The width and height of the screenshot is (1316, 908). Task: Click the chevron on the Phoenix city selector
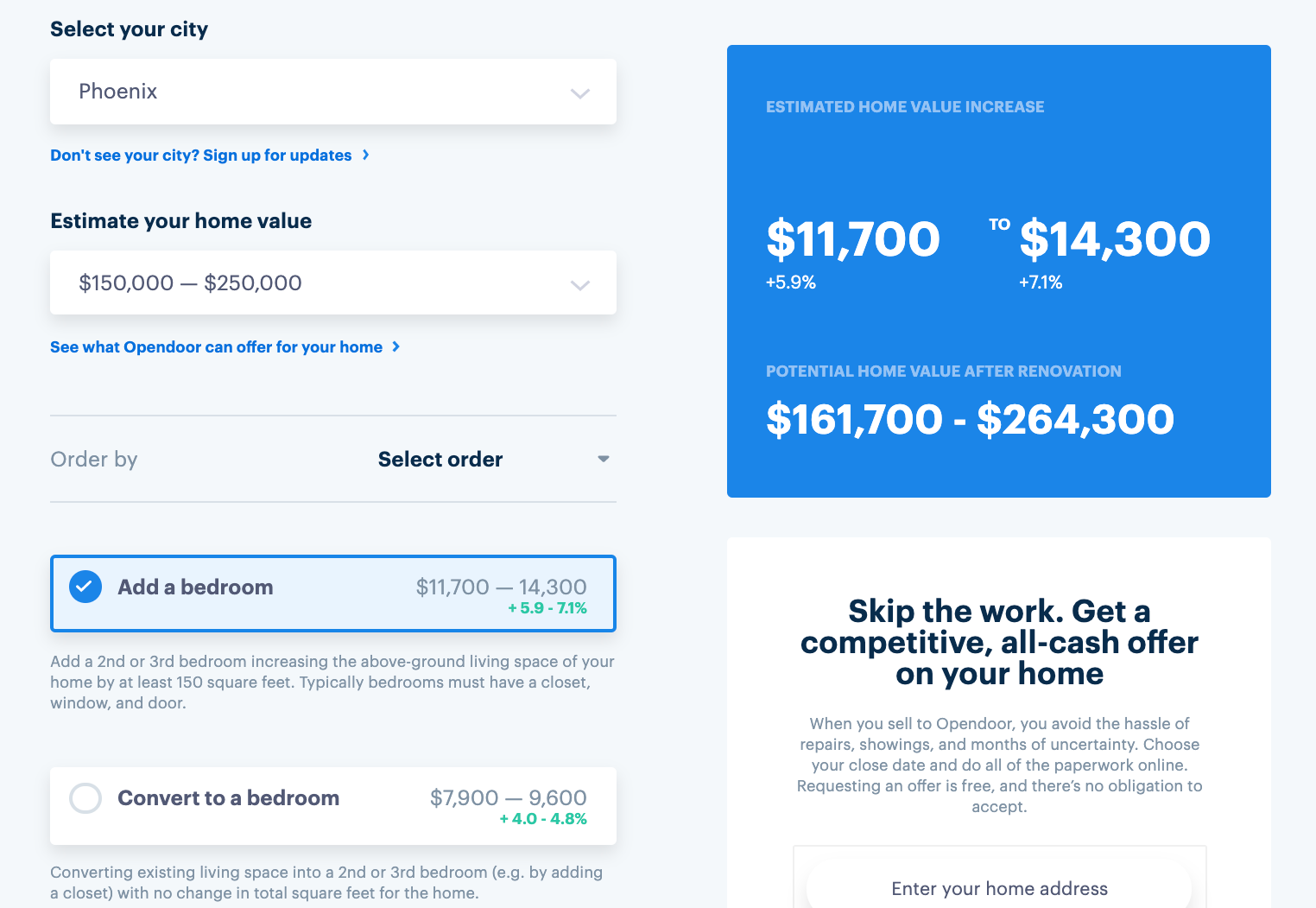pyautogui.click(x=579, y=92)
